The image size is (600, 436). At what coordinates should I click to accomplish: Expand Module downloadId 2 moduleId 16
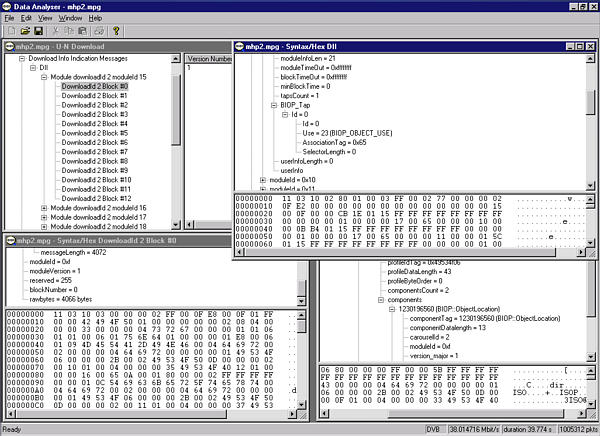44,208
